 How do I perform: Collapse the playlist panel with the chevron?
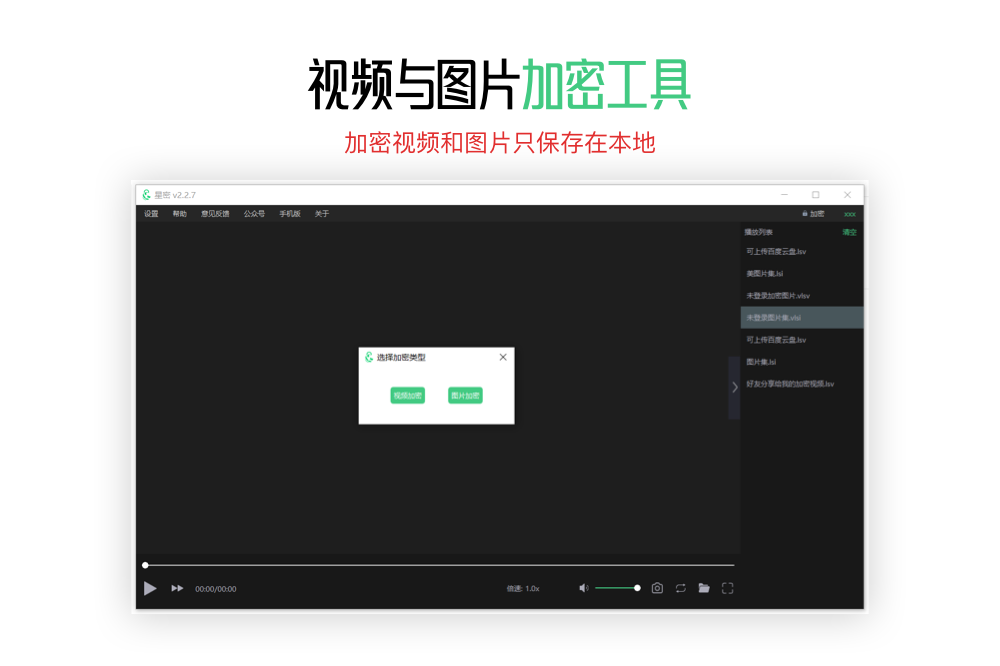(x=734, y=387)
